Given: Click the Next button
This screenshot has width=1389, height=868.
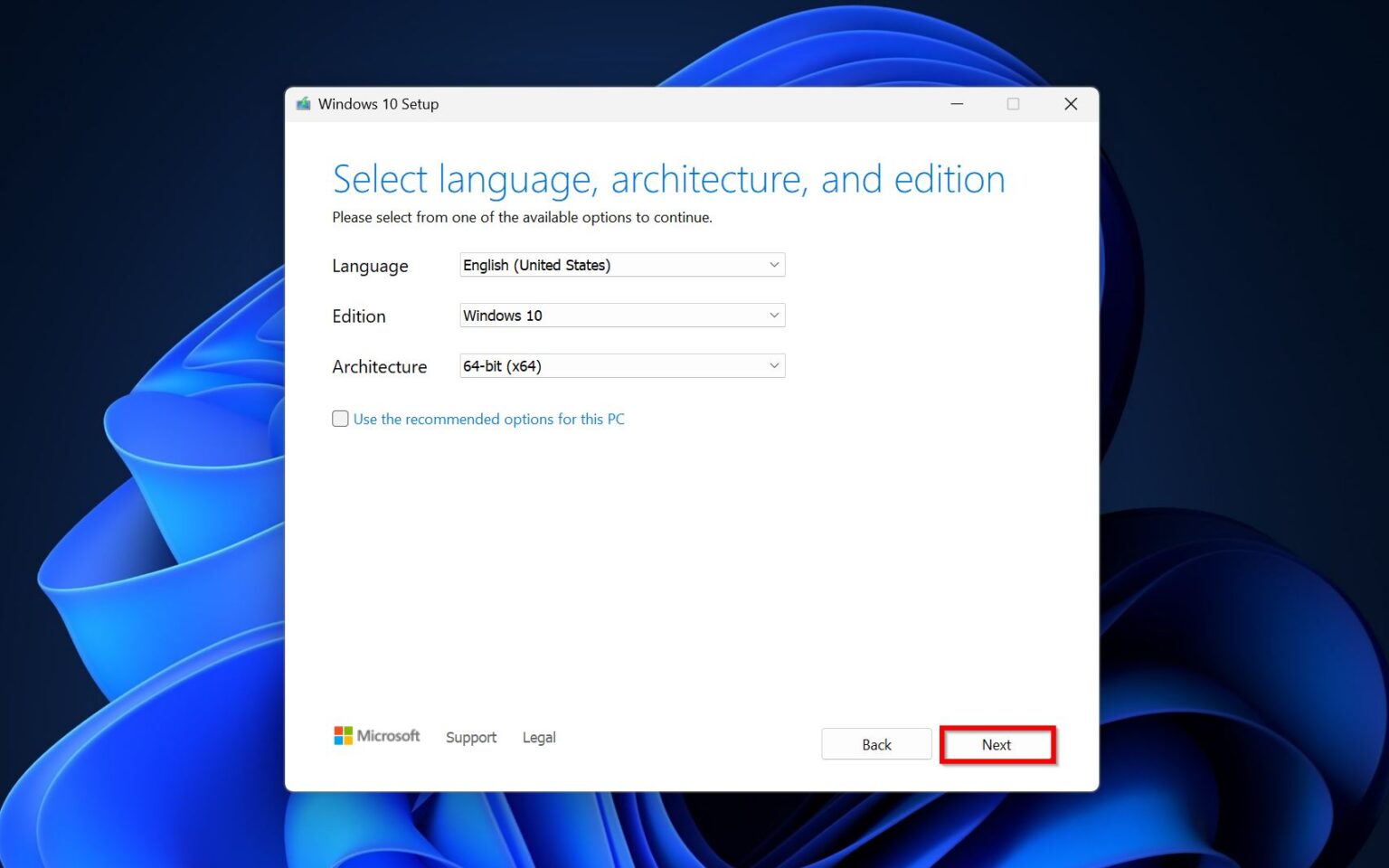Looking at the screenshot, I should tap(997, 744).
